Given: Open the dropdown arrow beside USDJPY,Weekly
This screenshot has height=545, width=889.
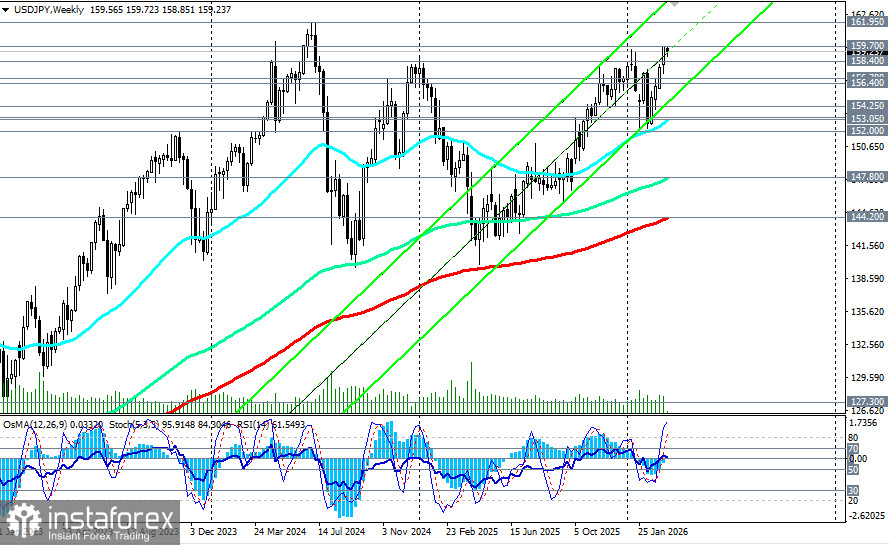Looking at the screenshot, I should (5, 10).
